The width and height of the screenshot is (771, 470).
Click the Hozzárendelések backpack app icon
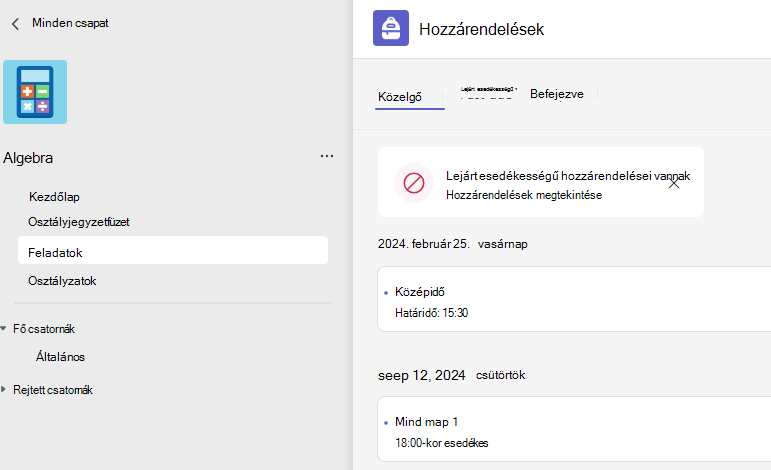click(x=391, y=28)
